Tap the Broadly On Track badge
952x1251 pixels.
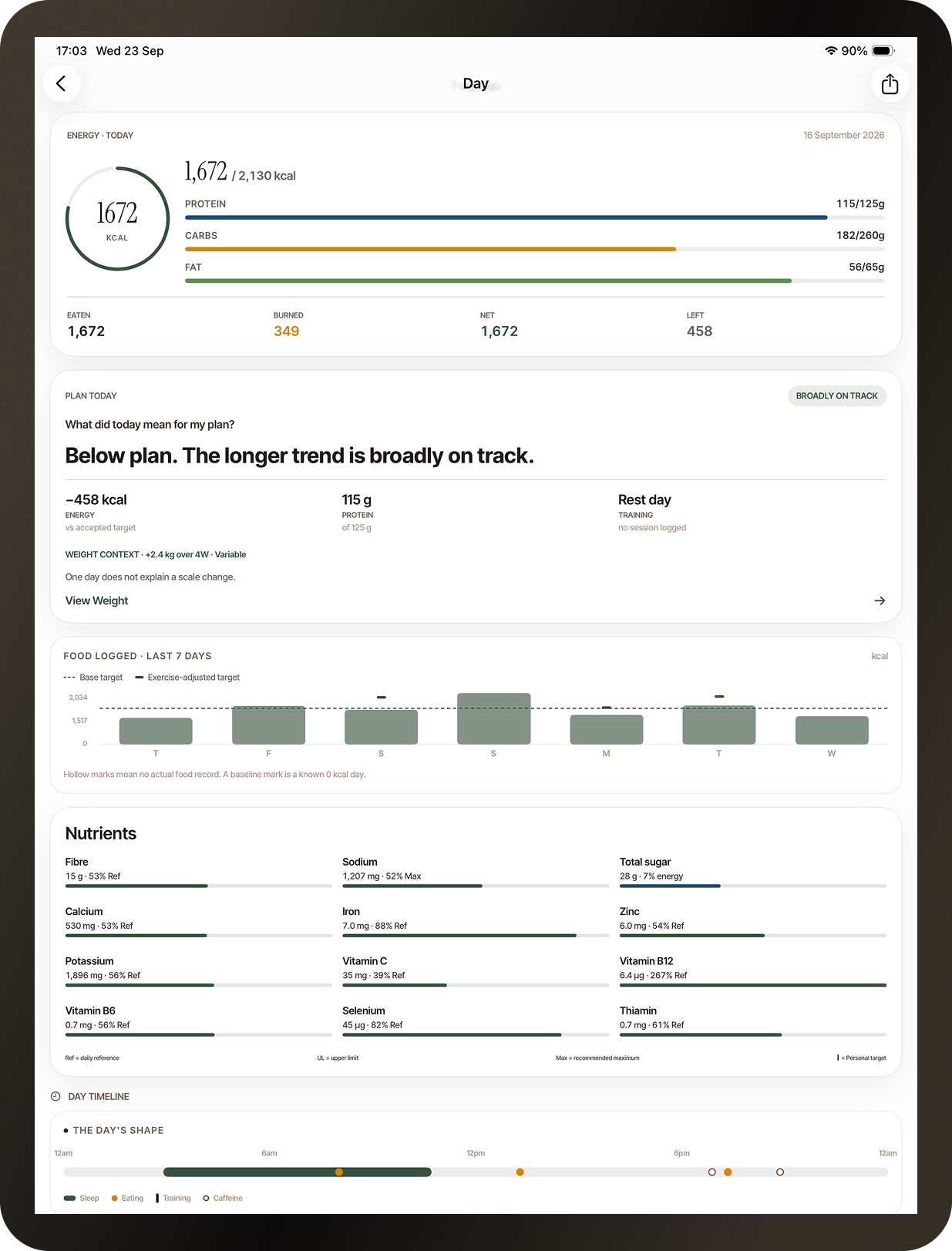836,395
